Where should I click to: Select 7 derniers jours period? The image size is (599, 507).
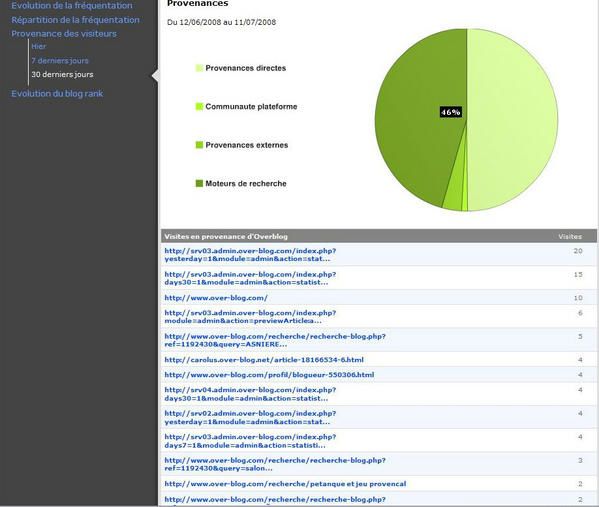coord(60,60)
